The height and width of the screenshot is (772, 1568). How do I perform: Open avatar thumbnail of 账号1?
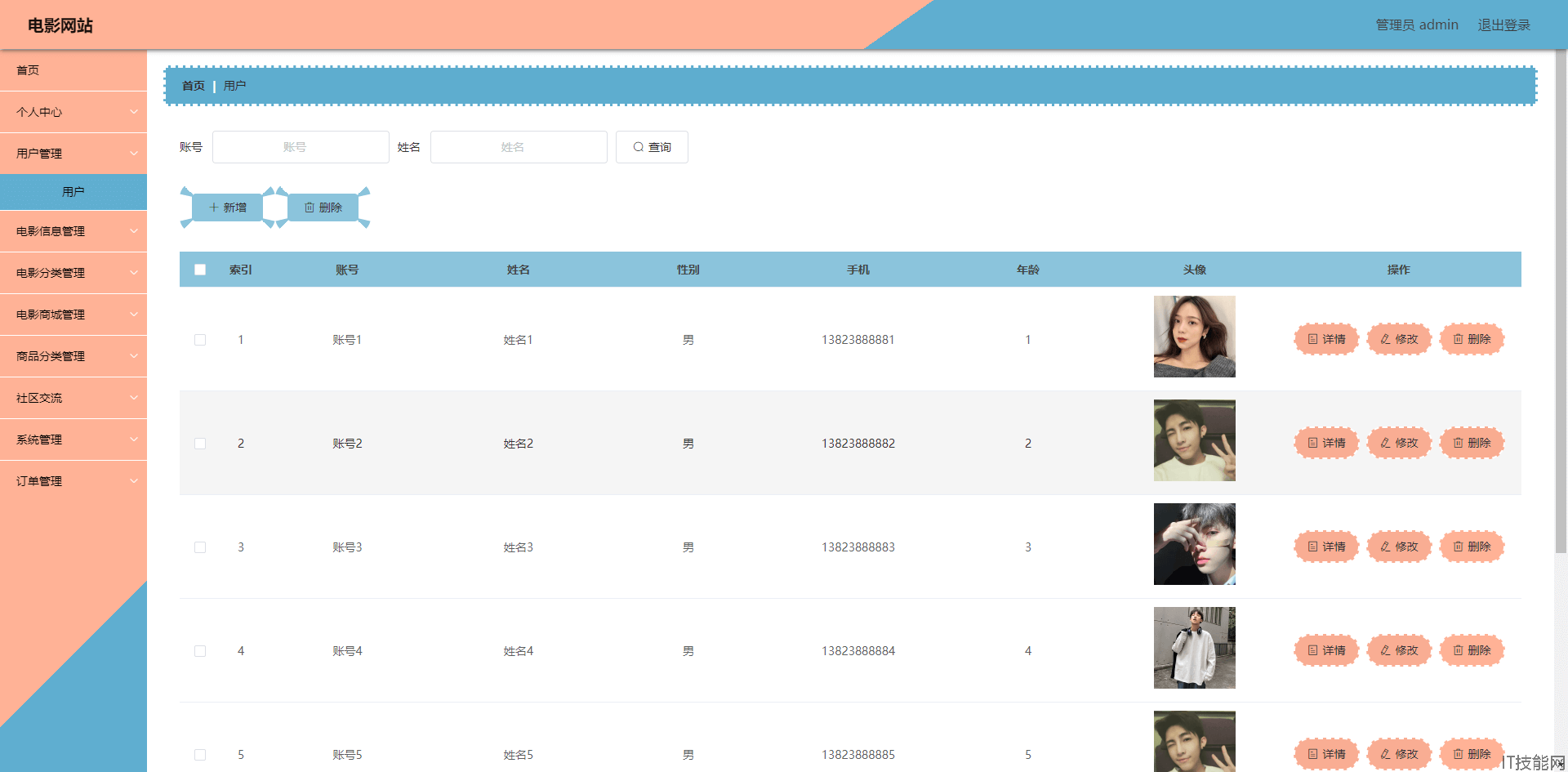(x=1194, y=337)
